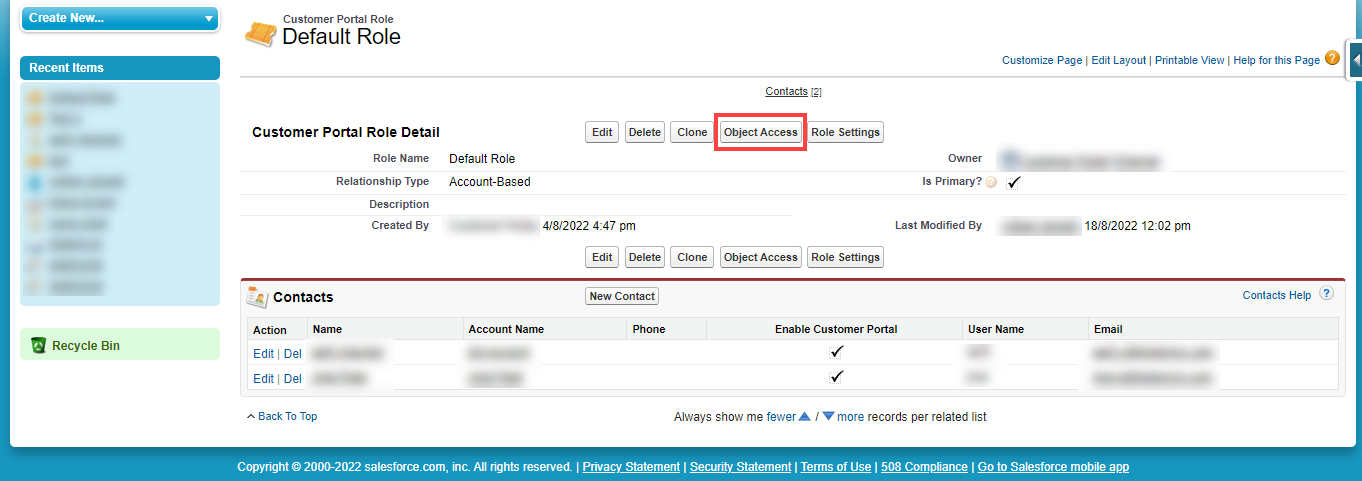
Task: Click the Contacts related list icon
Action: pyautogui.click(x=257, y=297)
